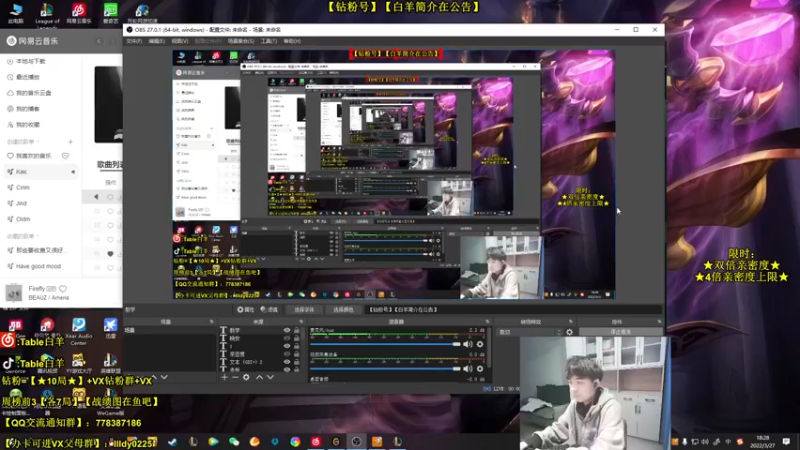Open the 工具(T) menu in OBS
The height and width of the screenshot is (450, 800).
269,41
